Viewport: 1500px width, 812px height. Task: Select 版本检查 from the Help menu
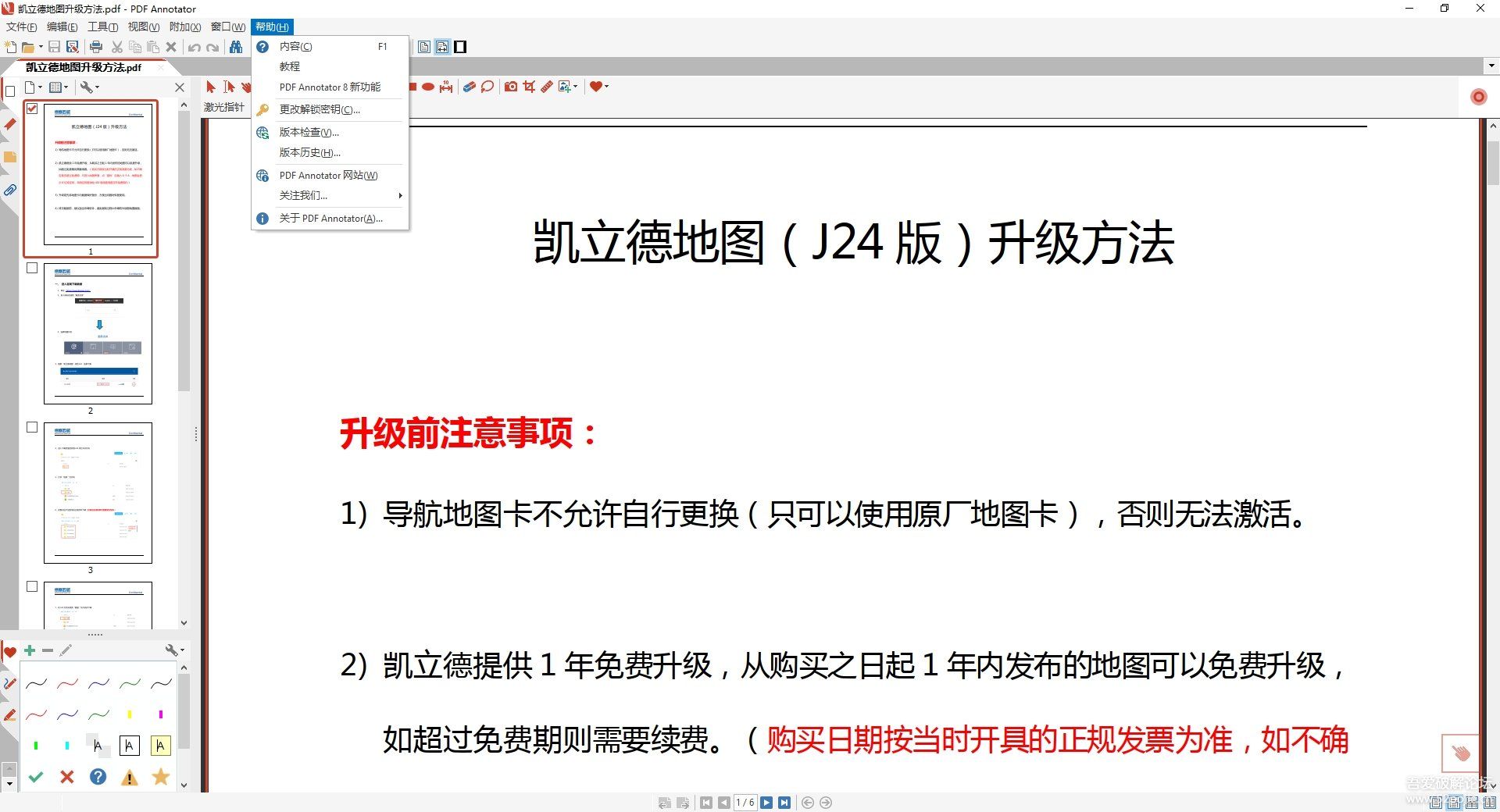tap(309, 132)
